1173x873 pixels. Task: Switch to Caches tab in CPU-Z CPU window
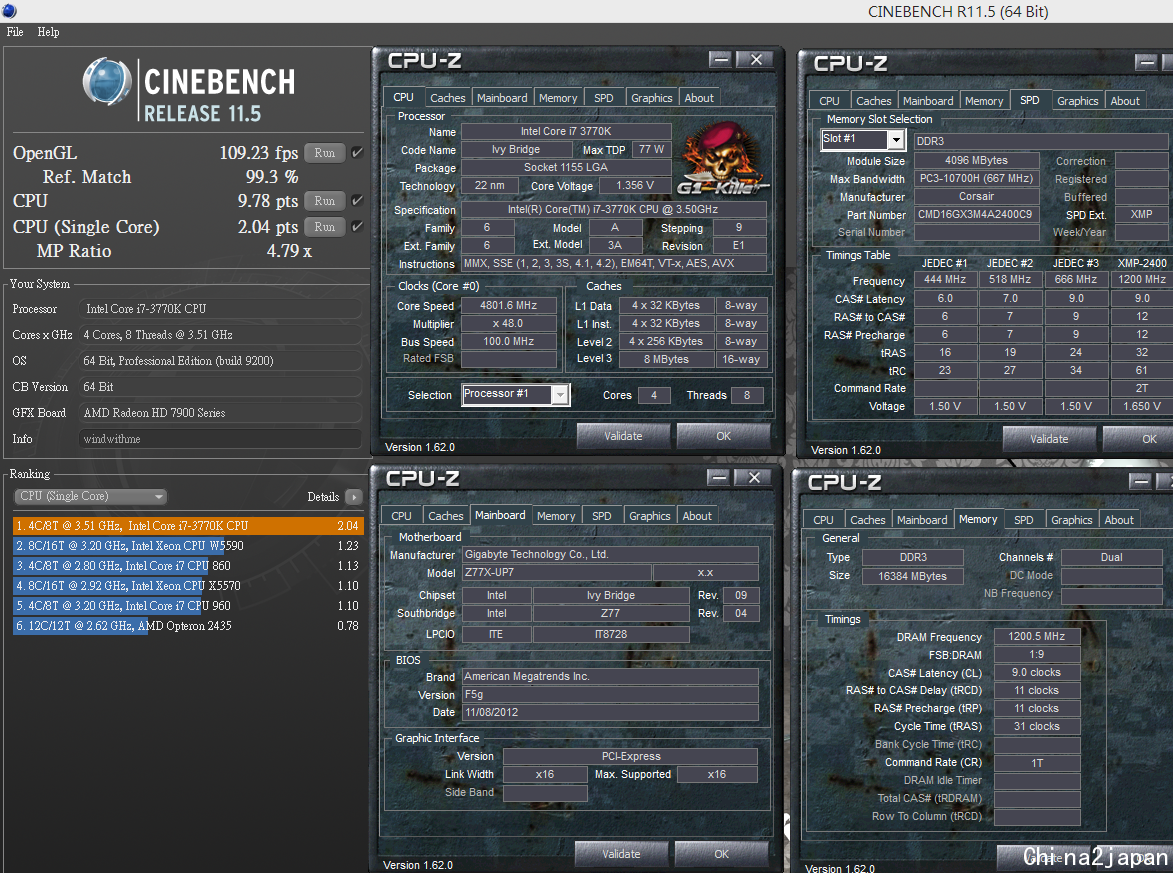(x=447, y=98)
